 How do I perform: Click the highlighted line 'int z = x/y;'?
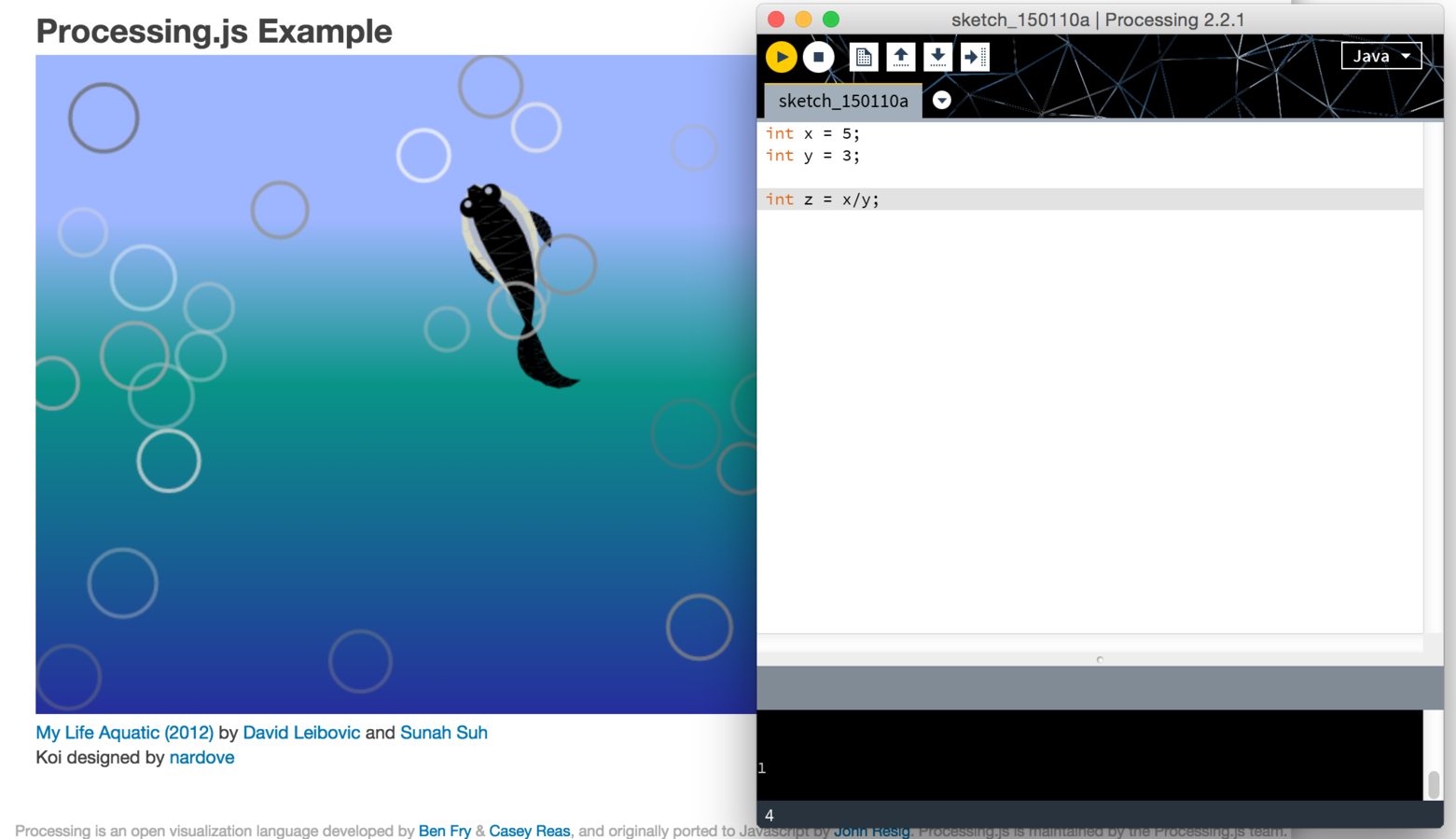click(1089, 199)
